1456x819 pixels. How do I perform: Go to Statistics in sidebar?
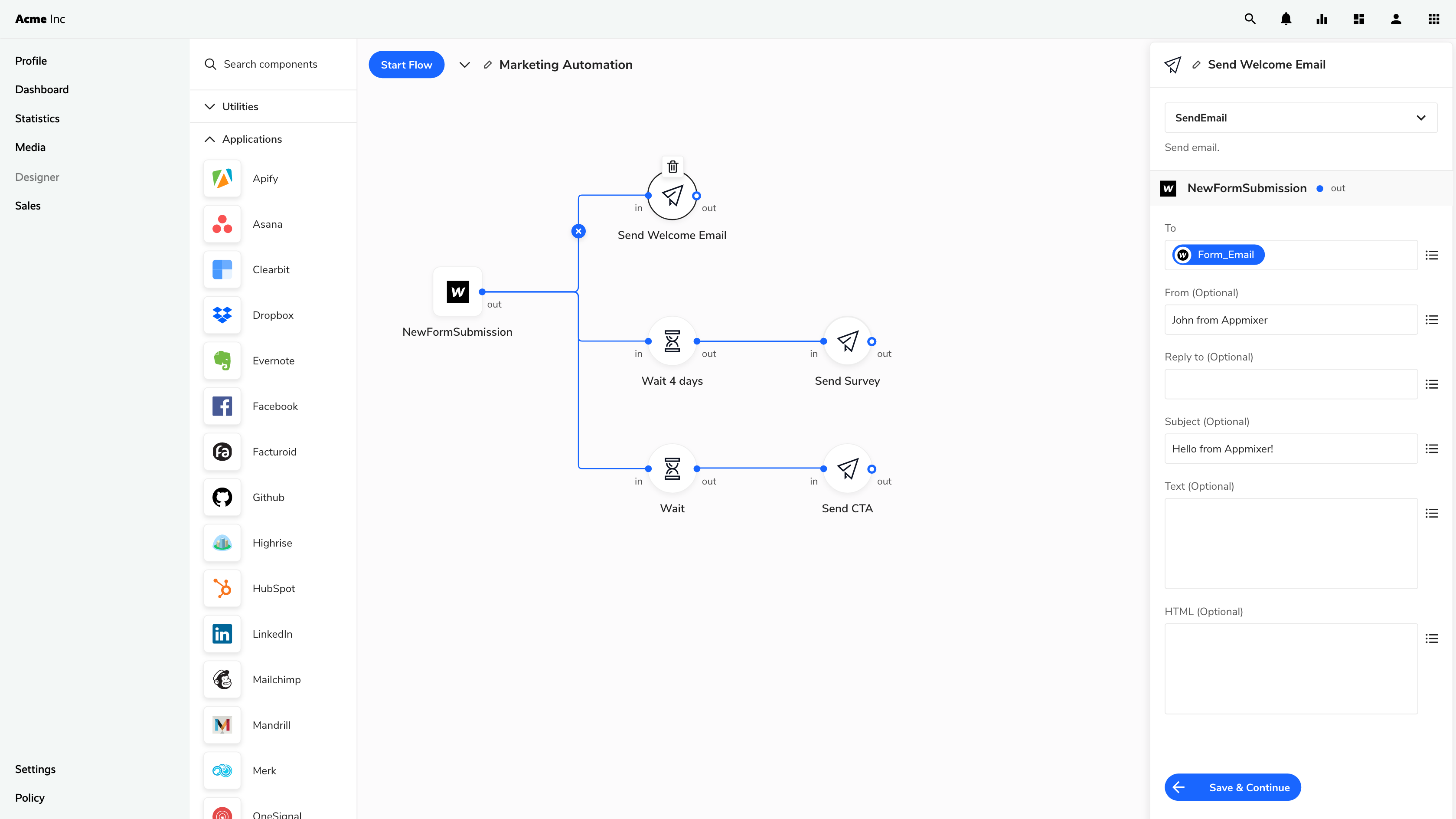click(37, 118)
